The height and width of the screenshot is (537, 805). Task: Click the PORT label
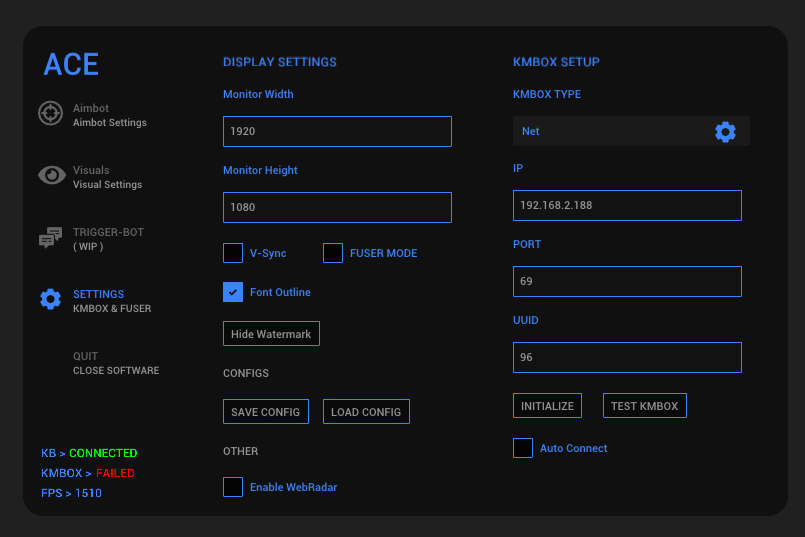(527, 244)
